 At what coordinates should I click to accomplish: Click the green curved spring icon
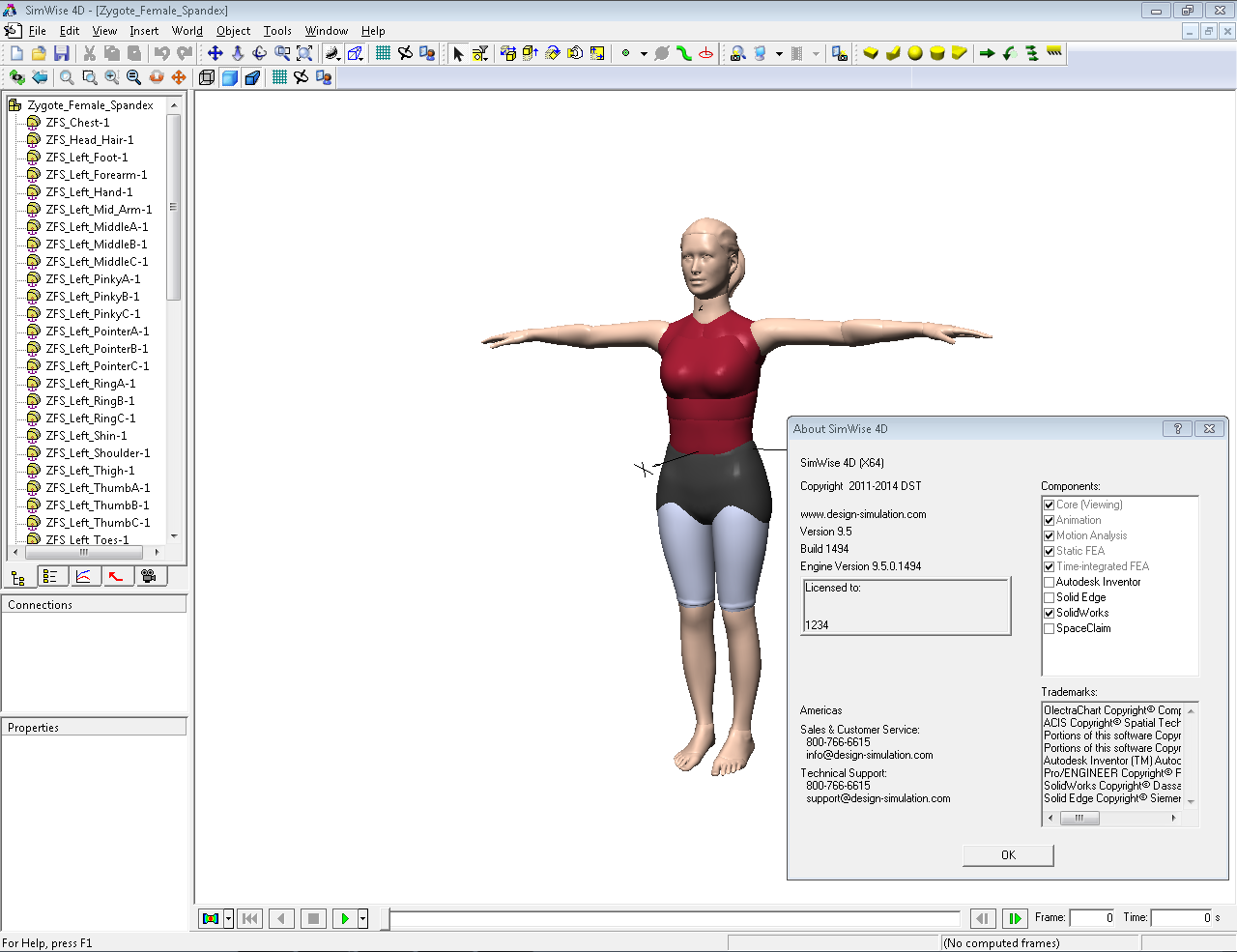[x=684, y=53]
